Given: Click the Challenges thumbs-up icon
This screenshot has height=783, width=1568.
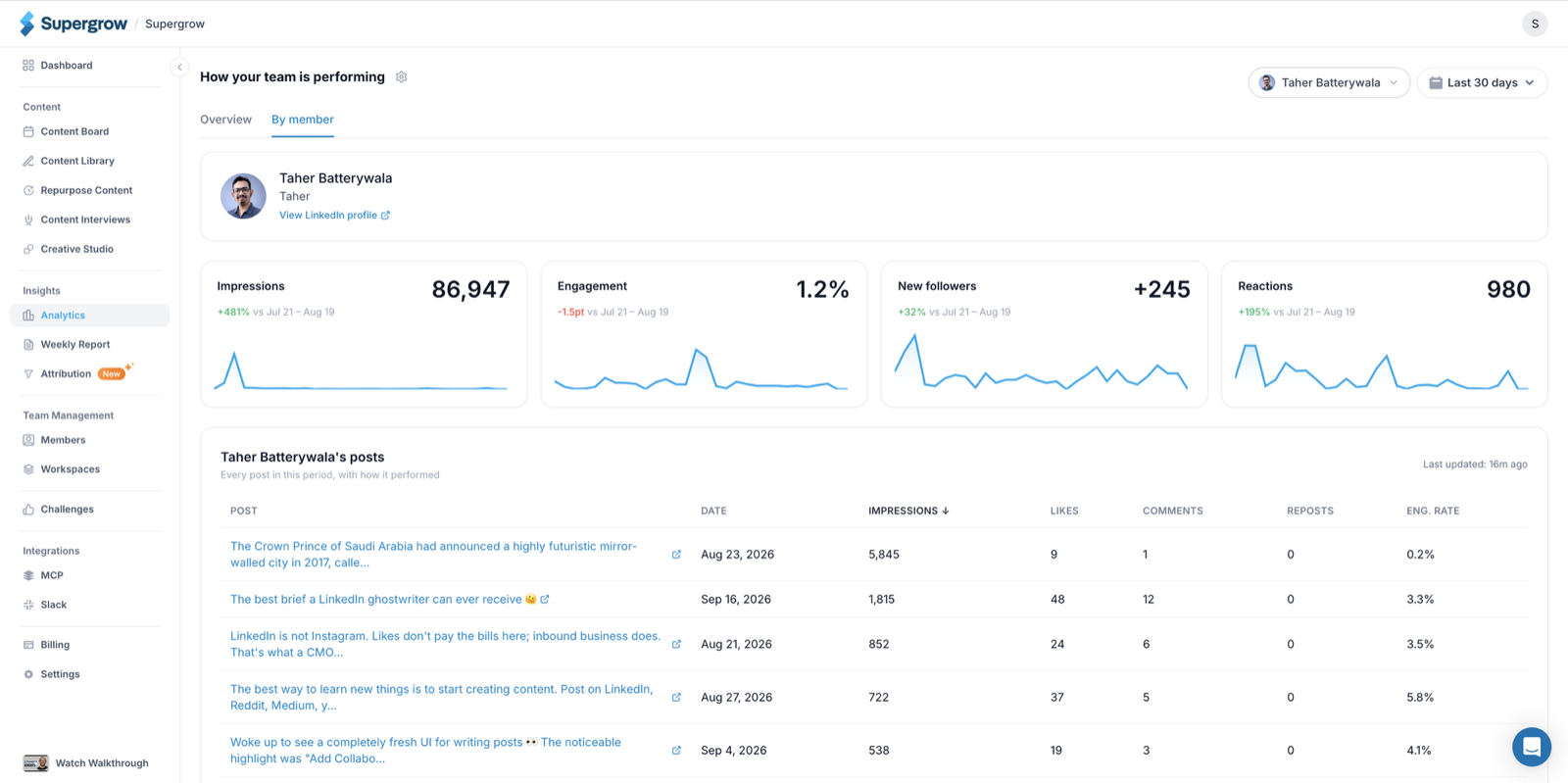Looking at the screenshot, I should click(28, 510).
